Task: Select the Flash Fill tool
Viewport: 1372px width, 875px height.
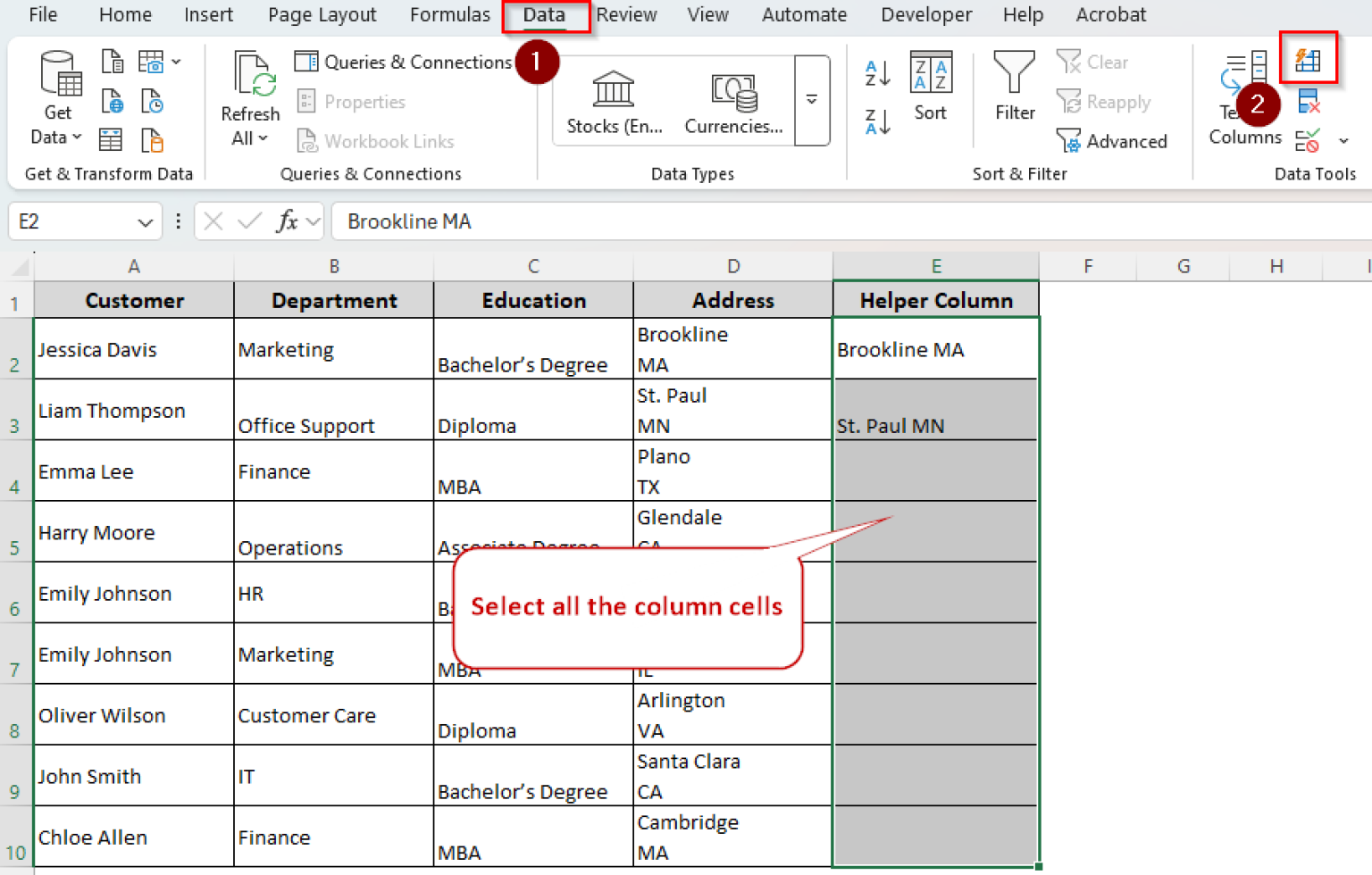Action: 1309,59
